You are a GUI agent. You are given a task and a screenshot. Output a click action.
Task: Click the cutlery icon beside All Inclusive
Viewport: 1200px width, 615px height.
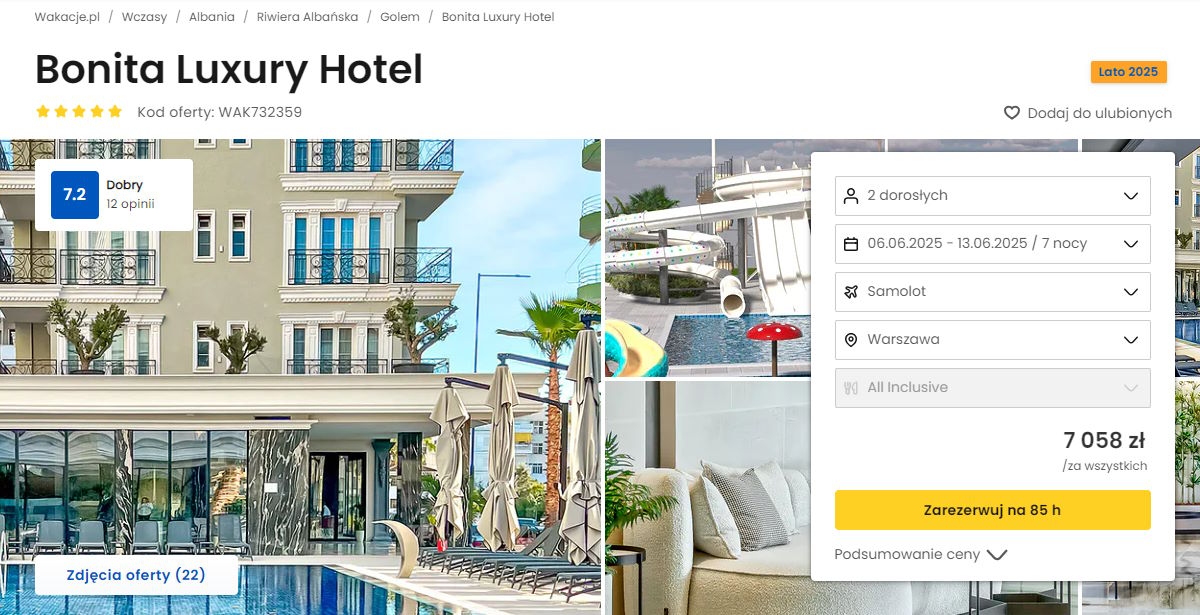[x=851, y=388]
